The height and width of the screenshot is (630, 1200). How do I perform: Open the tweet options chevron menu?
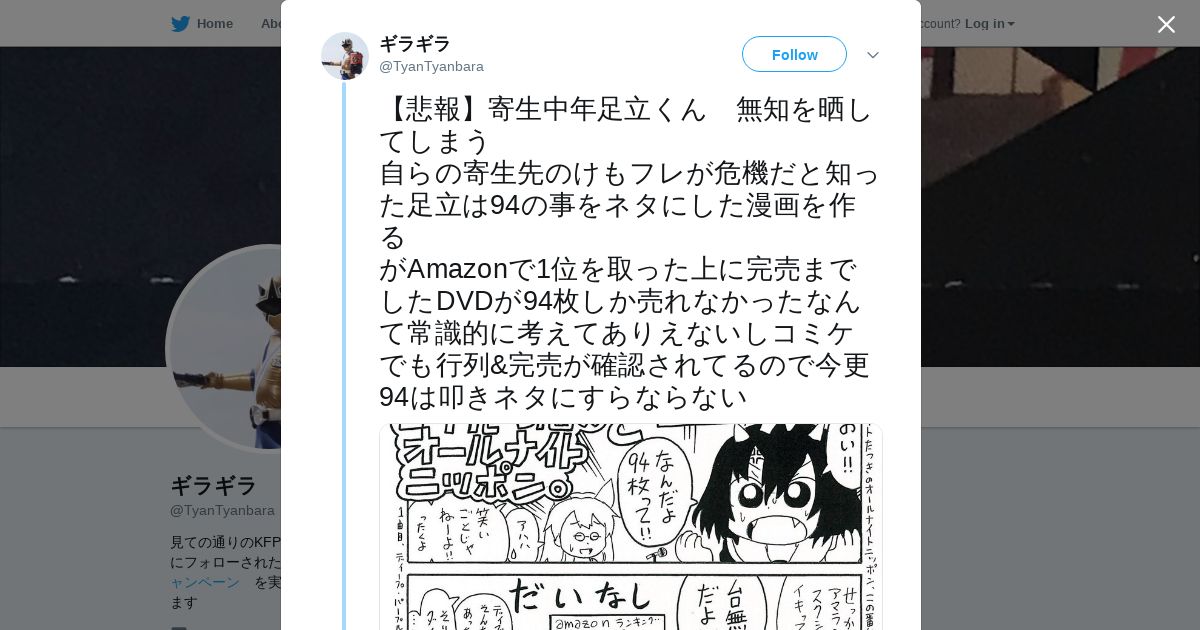[872, 55]
